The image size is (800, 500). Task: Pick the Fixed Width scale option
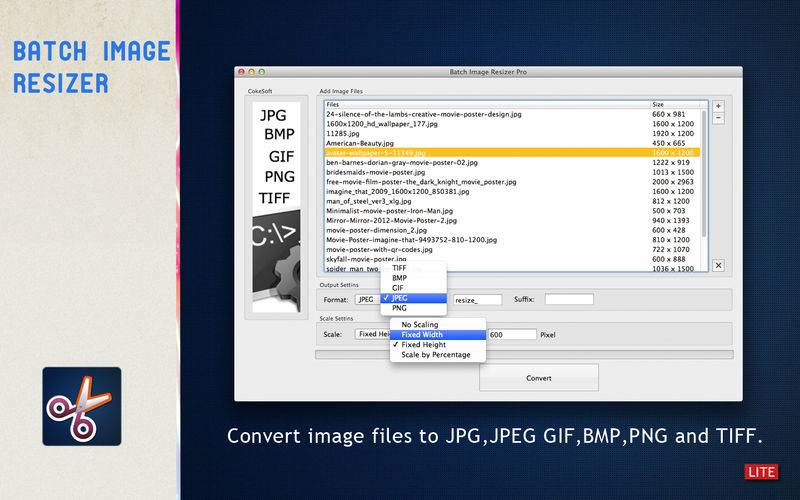pyautogui.click(x=438, y=335)
